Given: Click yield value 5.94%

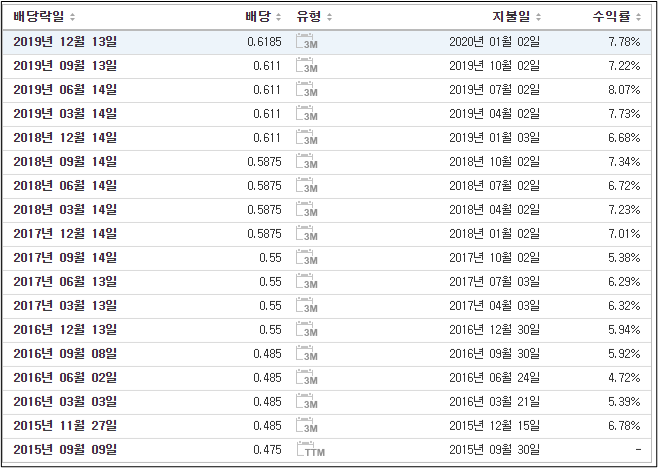Looking at the screenshot, I should pyautogui.click(x=624, y=329).
